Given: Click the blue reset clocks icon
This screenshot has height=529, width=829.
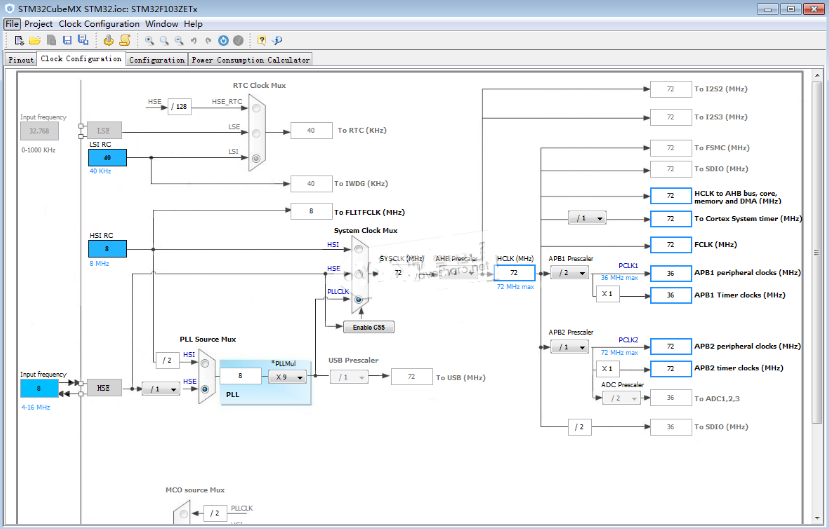Looking at the screenshot, I should coord(223,41).
